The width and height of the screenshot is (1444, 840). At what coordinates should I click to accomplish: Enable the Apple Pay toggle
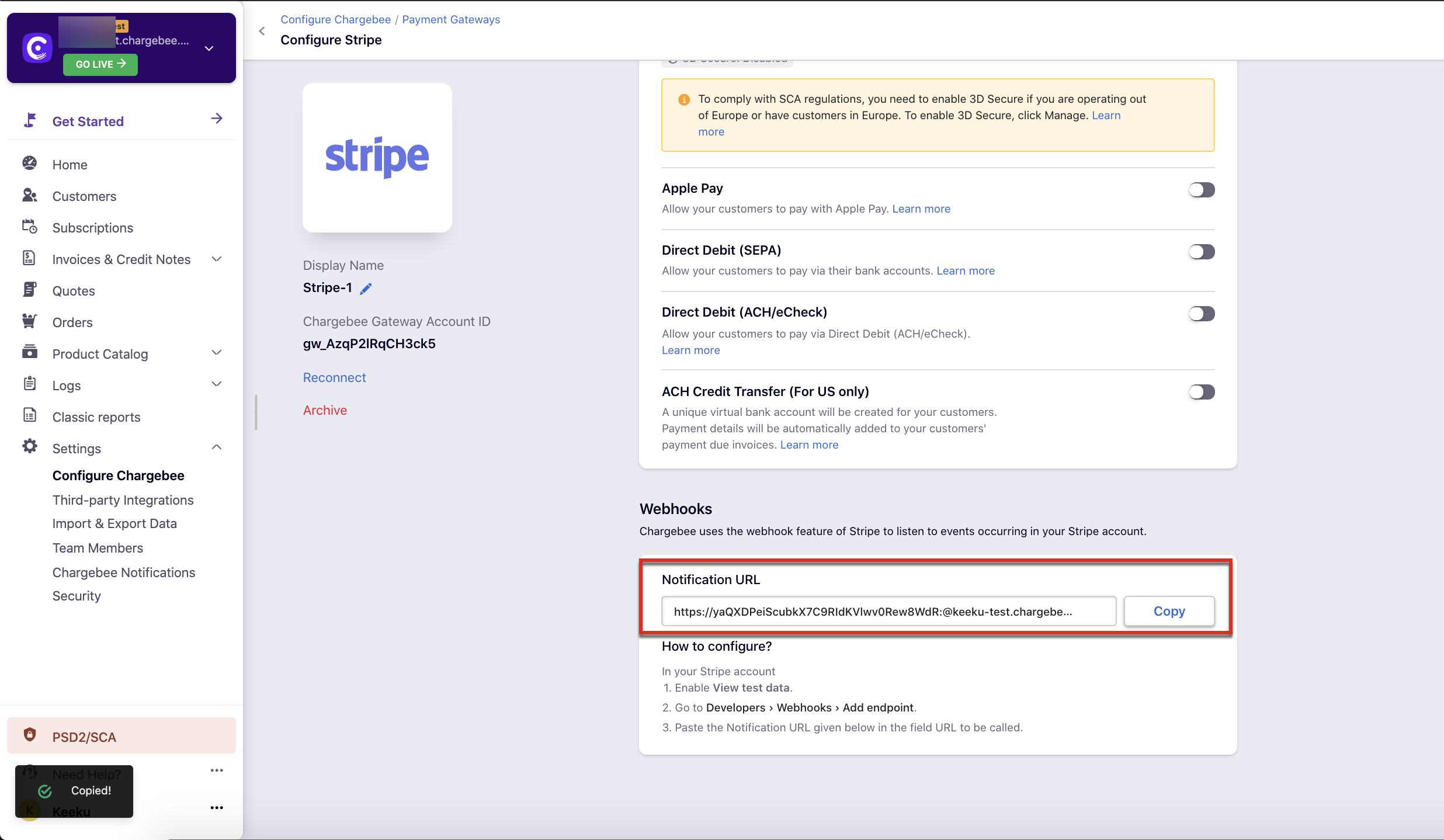click(x=1201, y=190)
